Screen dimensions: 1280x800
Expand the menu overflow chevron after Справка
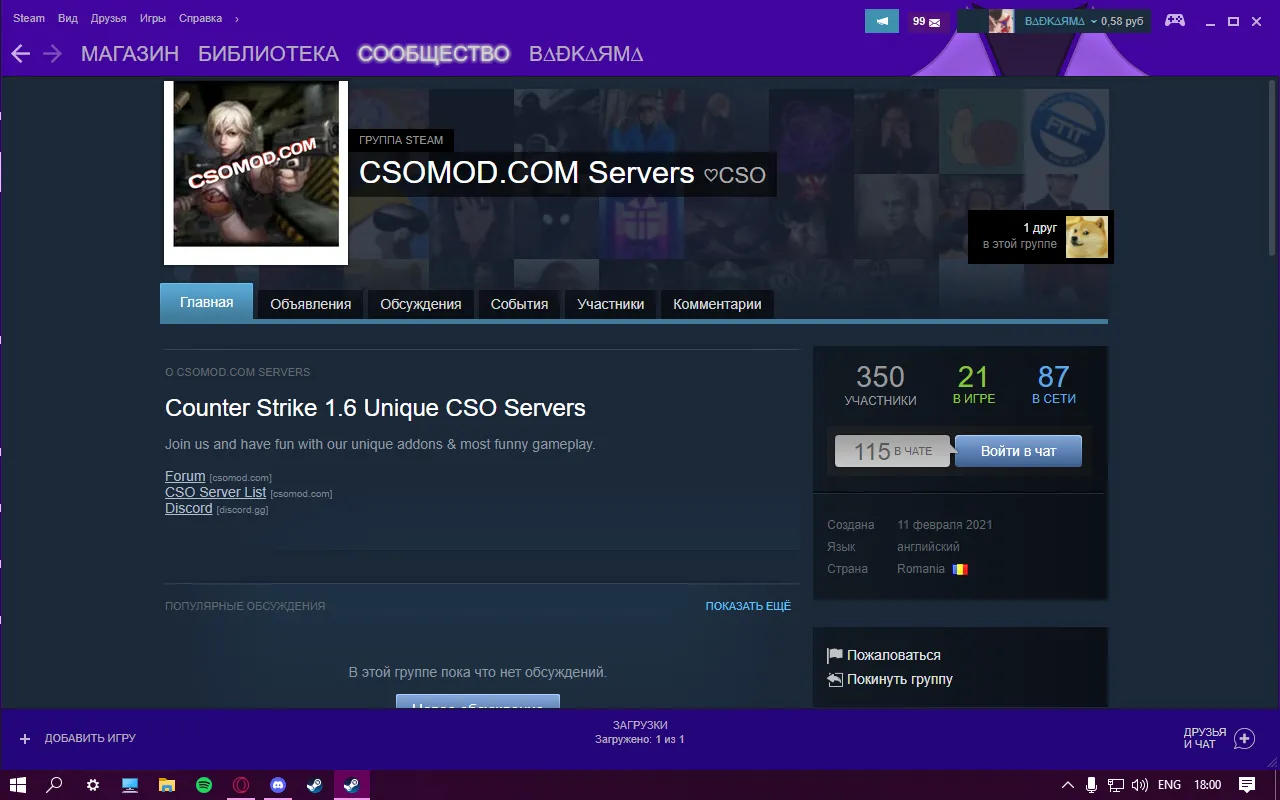point(236,19)
